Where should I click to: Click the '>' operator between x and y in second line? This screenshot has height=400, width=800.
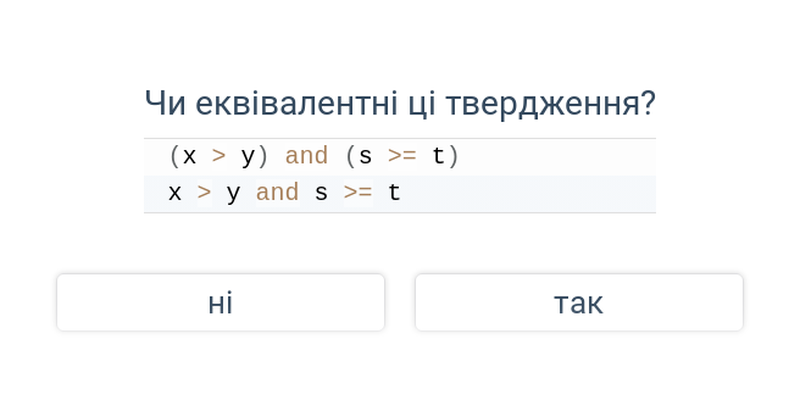coord(204,193)
